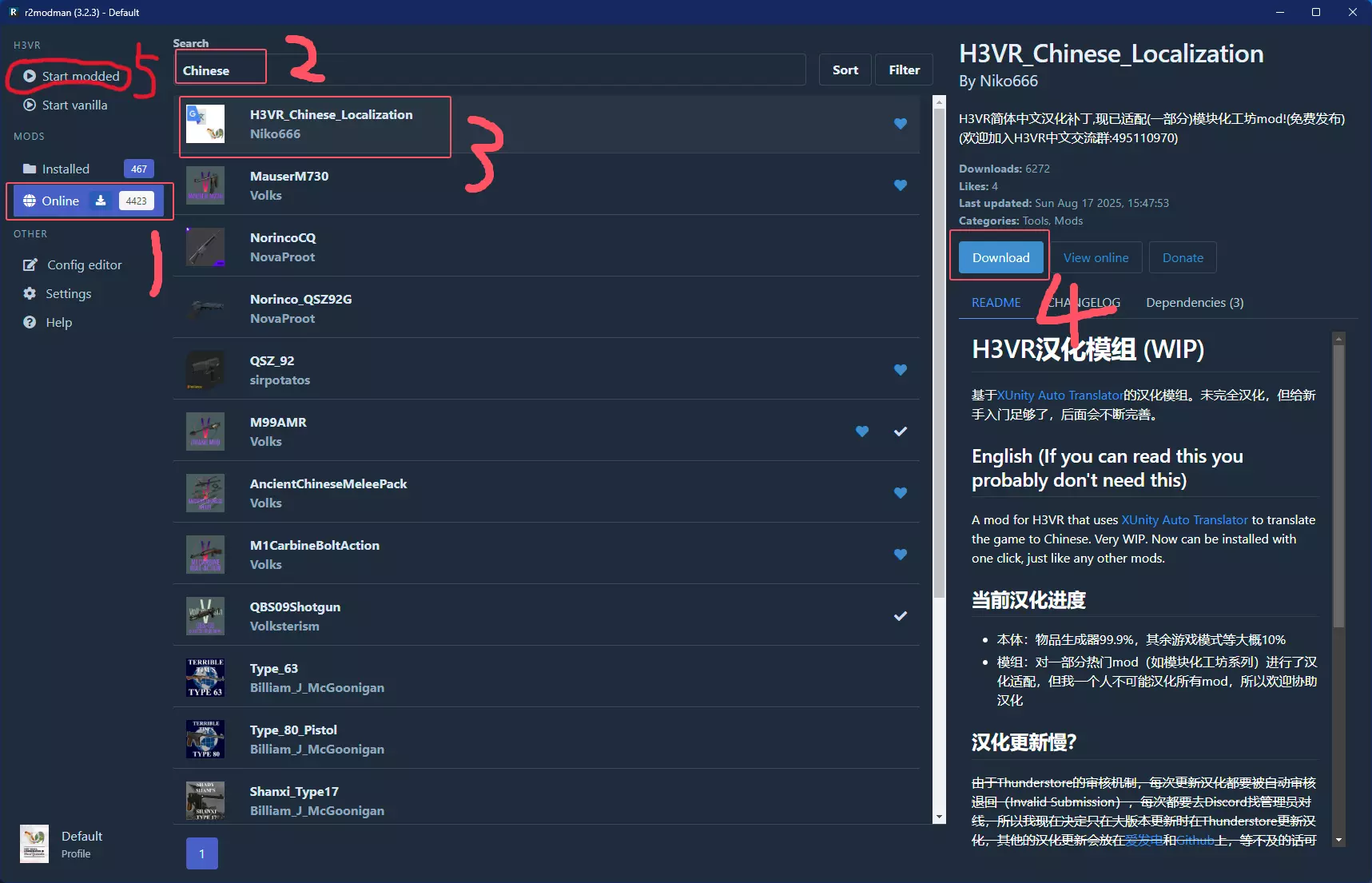Select the AncientChineseMeleePack mod row
1372x883 pixels.
click(547, 493)
